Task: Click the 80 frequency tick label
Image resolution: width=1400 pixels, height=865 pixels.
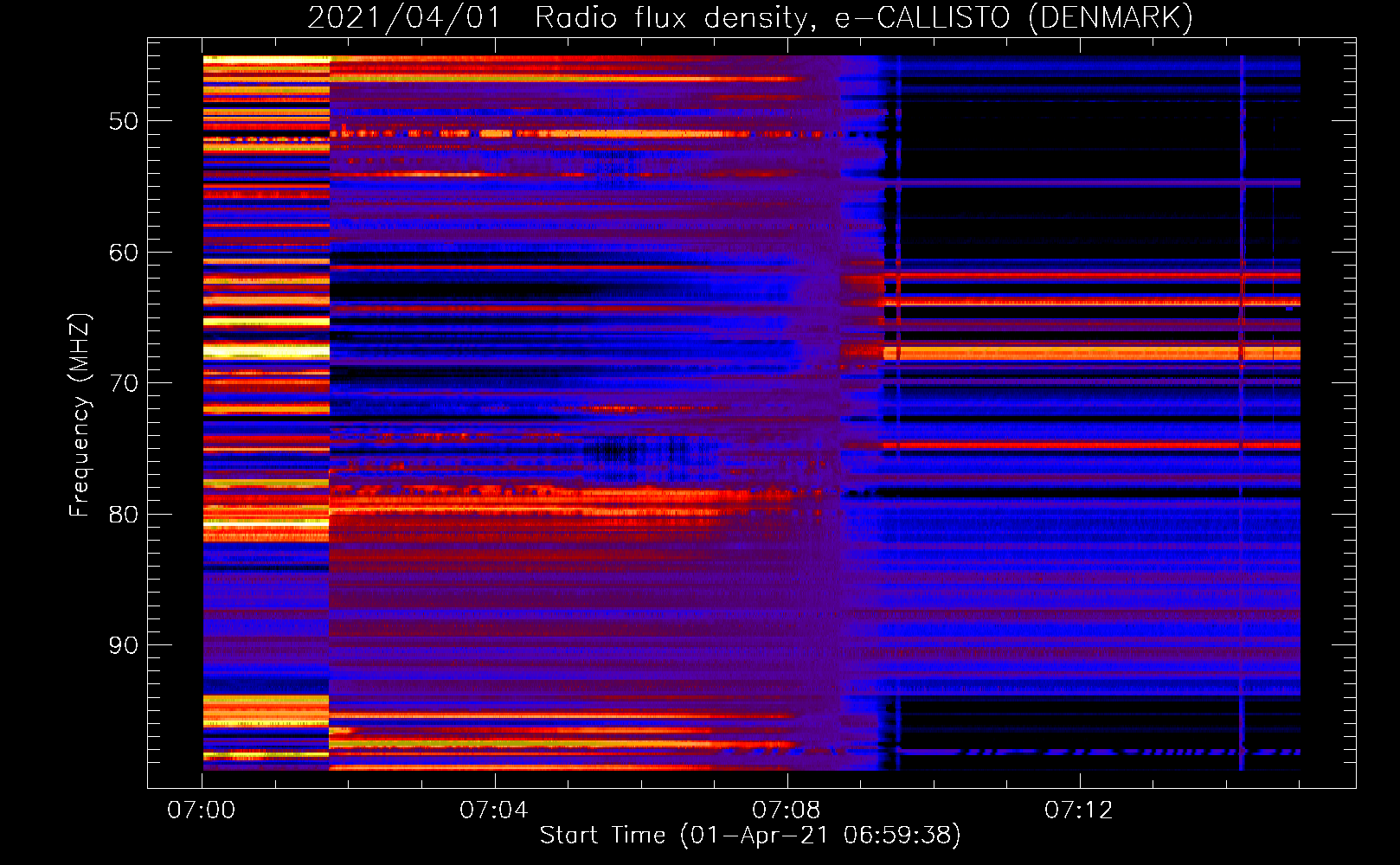Action: (124, 515)
